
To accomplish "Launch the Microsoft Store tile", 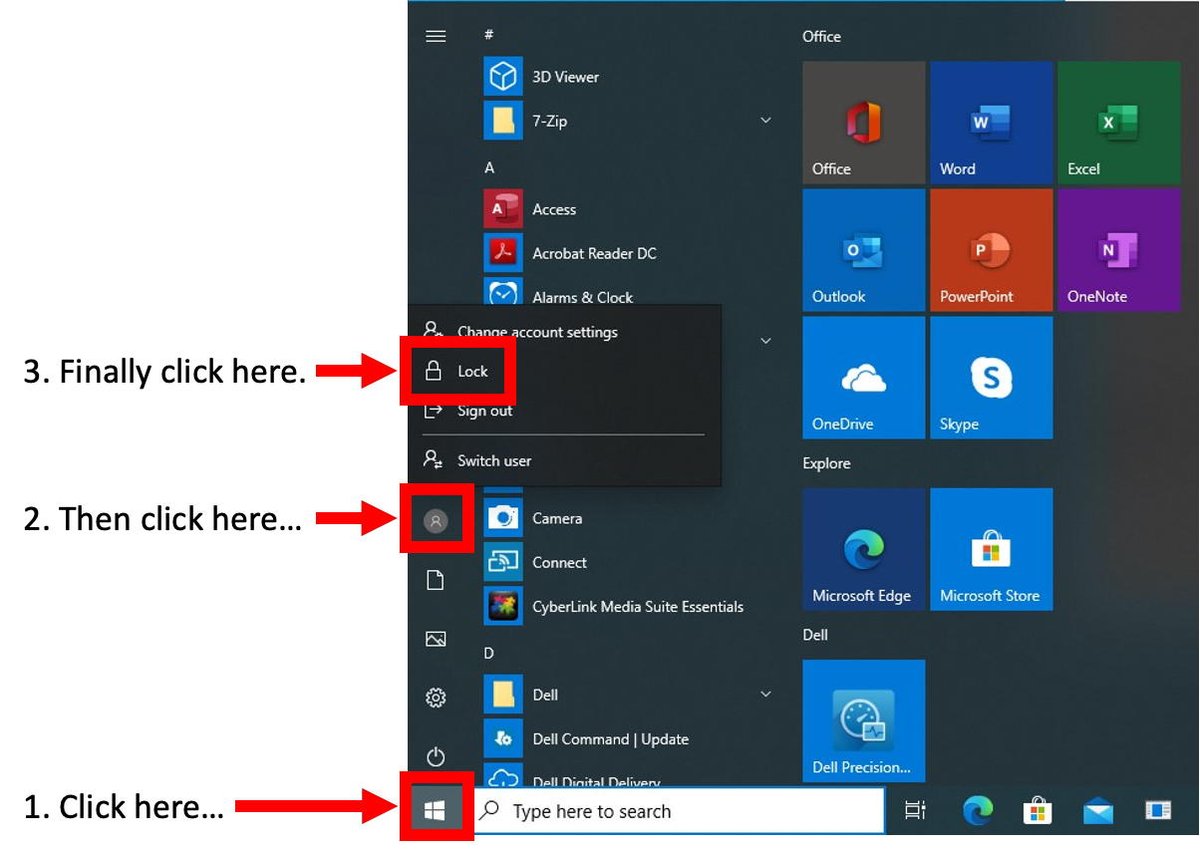I will 991,550.
